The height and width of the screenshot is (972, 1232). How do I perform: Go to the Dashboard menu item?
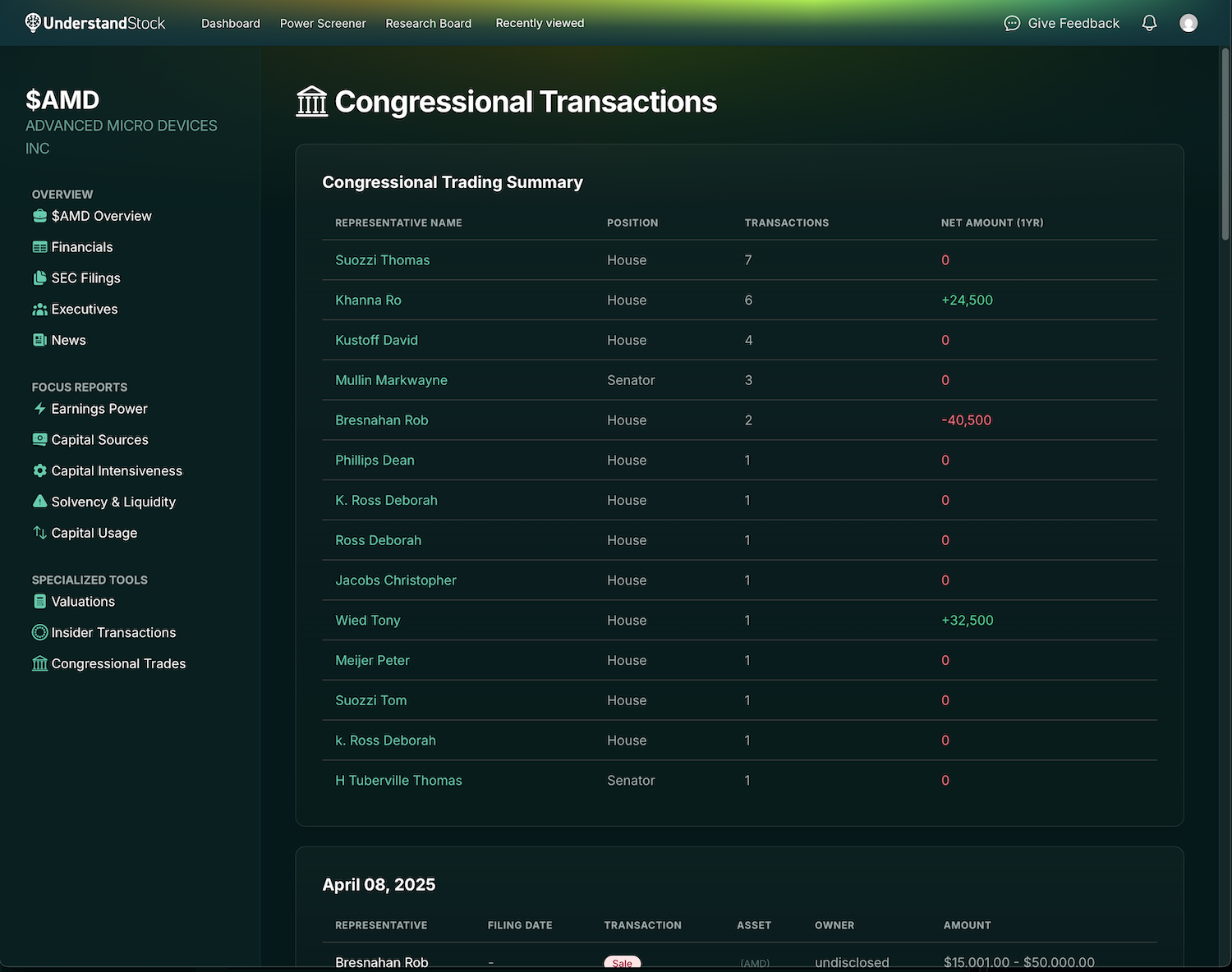(x=231, y=23)
